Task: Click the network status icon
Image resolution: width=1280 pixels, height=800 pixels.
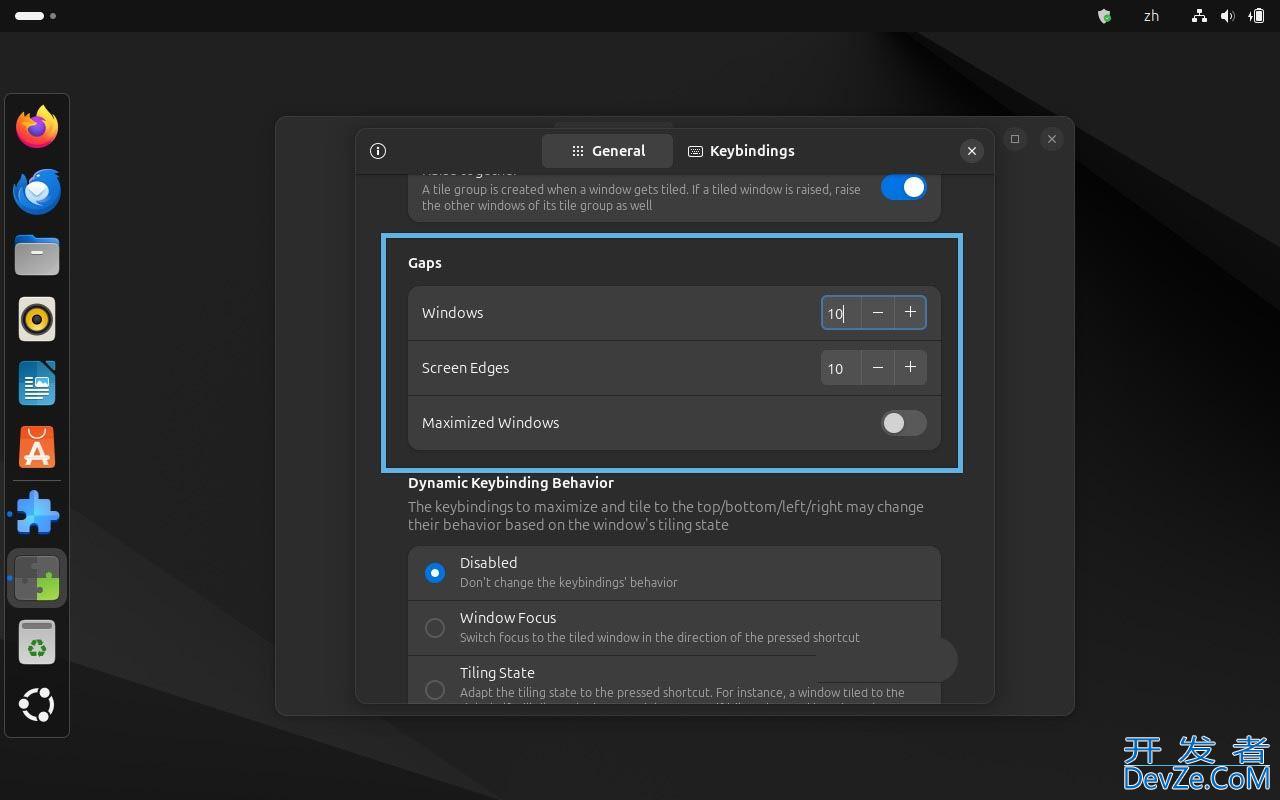Action: [x=1199, y=16]
